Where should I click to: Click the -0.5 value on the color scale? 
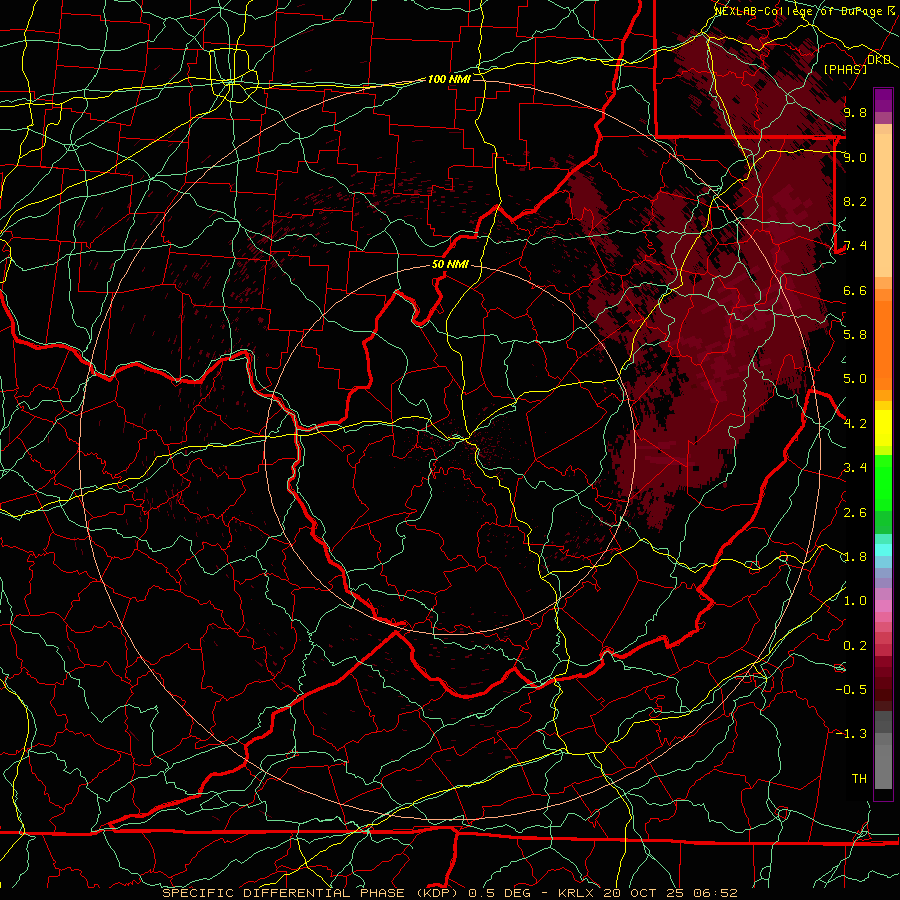(851, 690)
